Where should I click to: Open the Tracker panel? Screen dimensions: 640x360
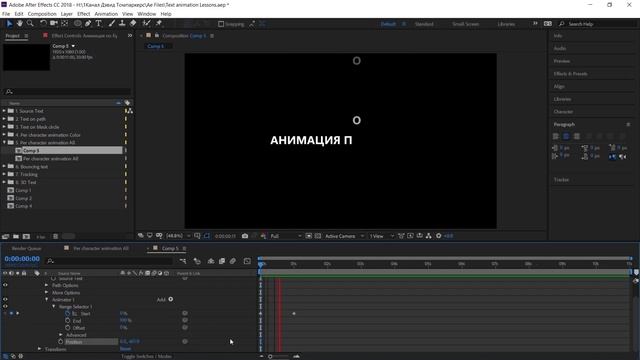tap(561, 180)
